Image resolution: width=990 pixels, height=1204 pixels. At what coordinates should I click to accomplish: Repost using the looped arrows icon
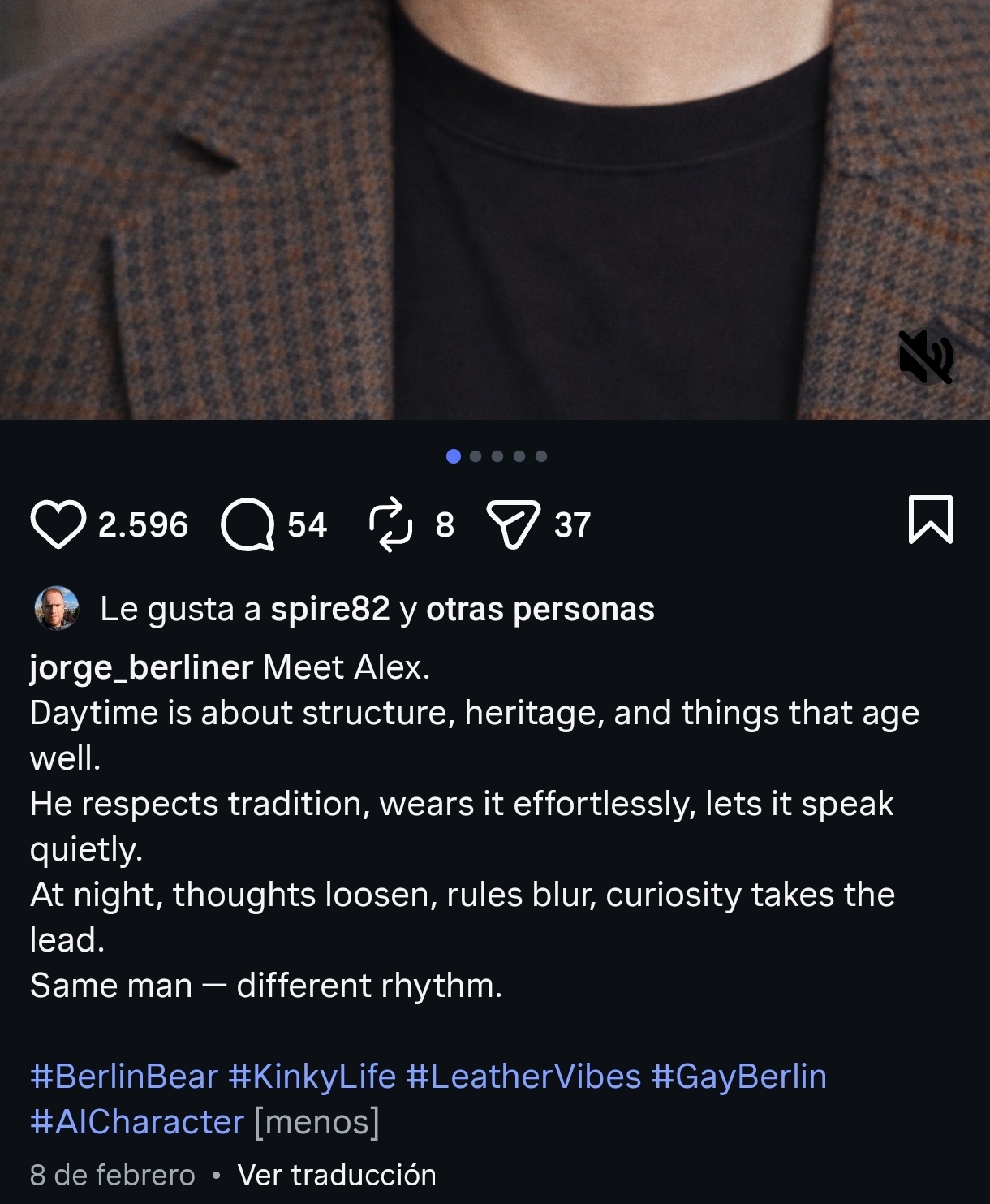point(390,524)
